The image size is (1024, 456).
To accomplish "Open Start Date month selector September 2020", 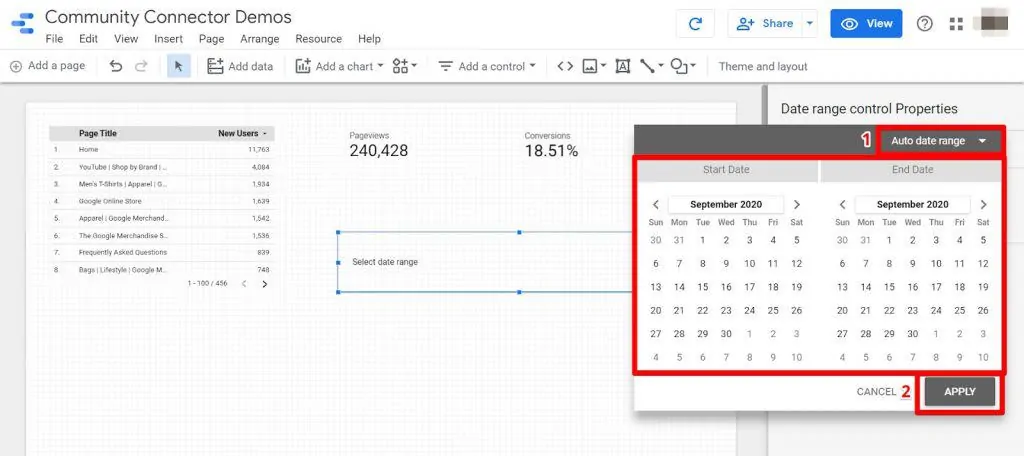I will [x=726, y=204].
